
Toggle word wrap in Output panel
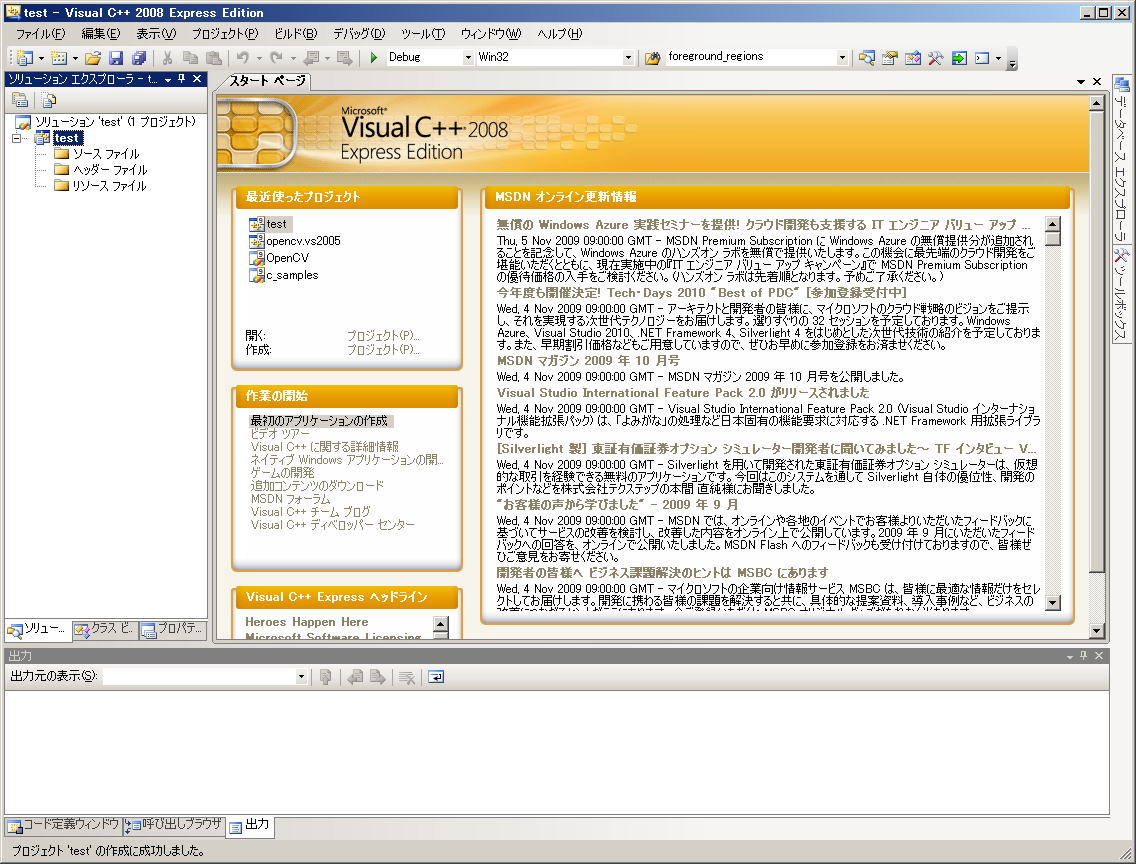pos(436,677)
